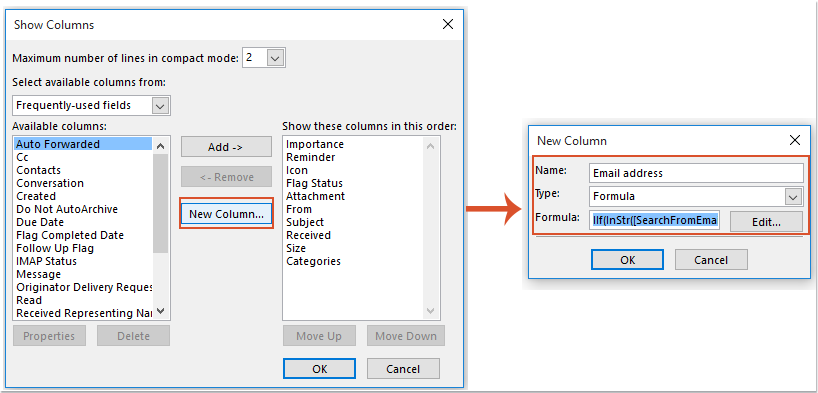The height and width of the screenshot is (393, 818).
Task: Select Do Not AutoArchive in Available columns
Action: [83, 209]
